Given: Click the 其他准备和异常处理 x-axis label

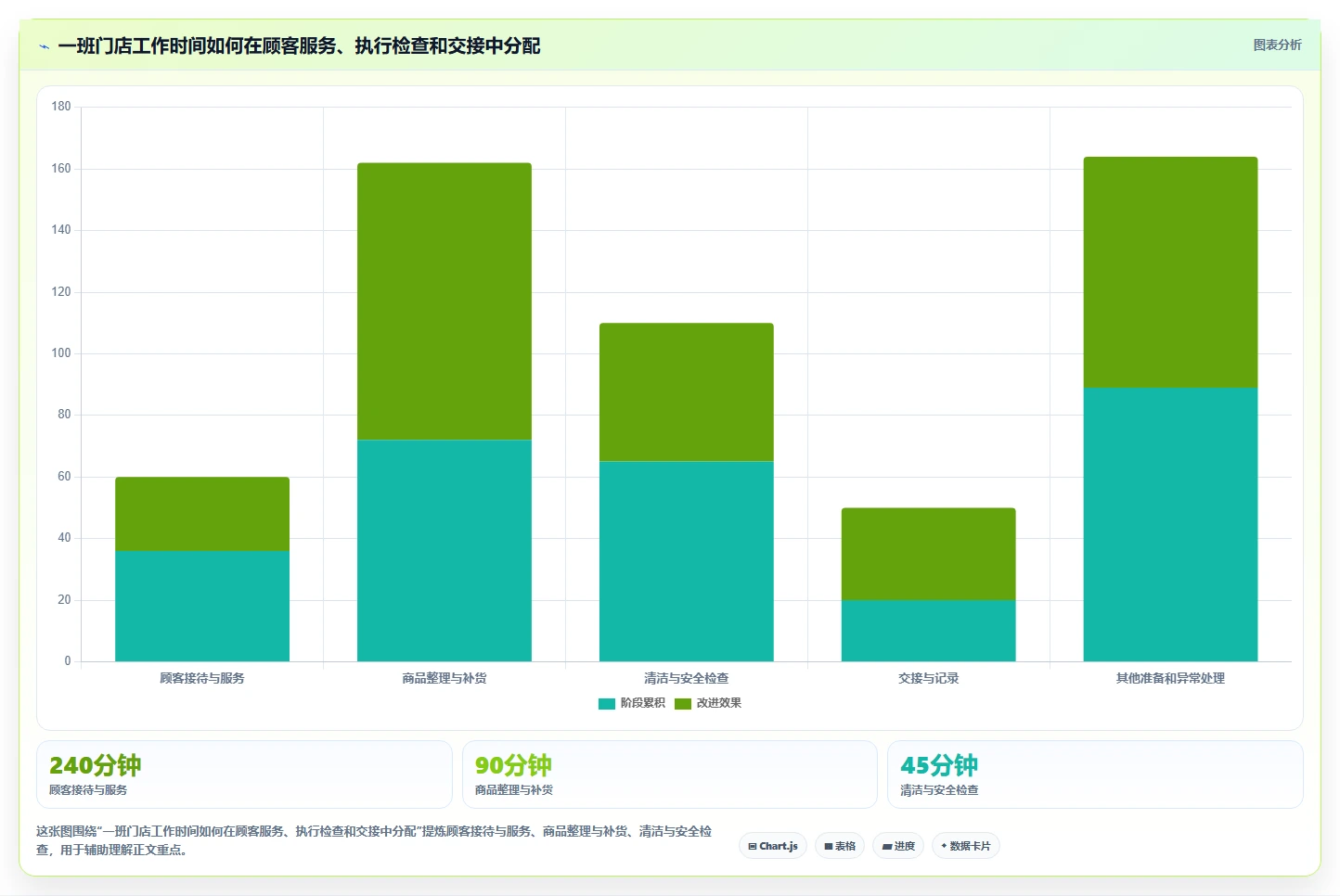Looking at the screenshot, I should 1171,678.
